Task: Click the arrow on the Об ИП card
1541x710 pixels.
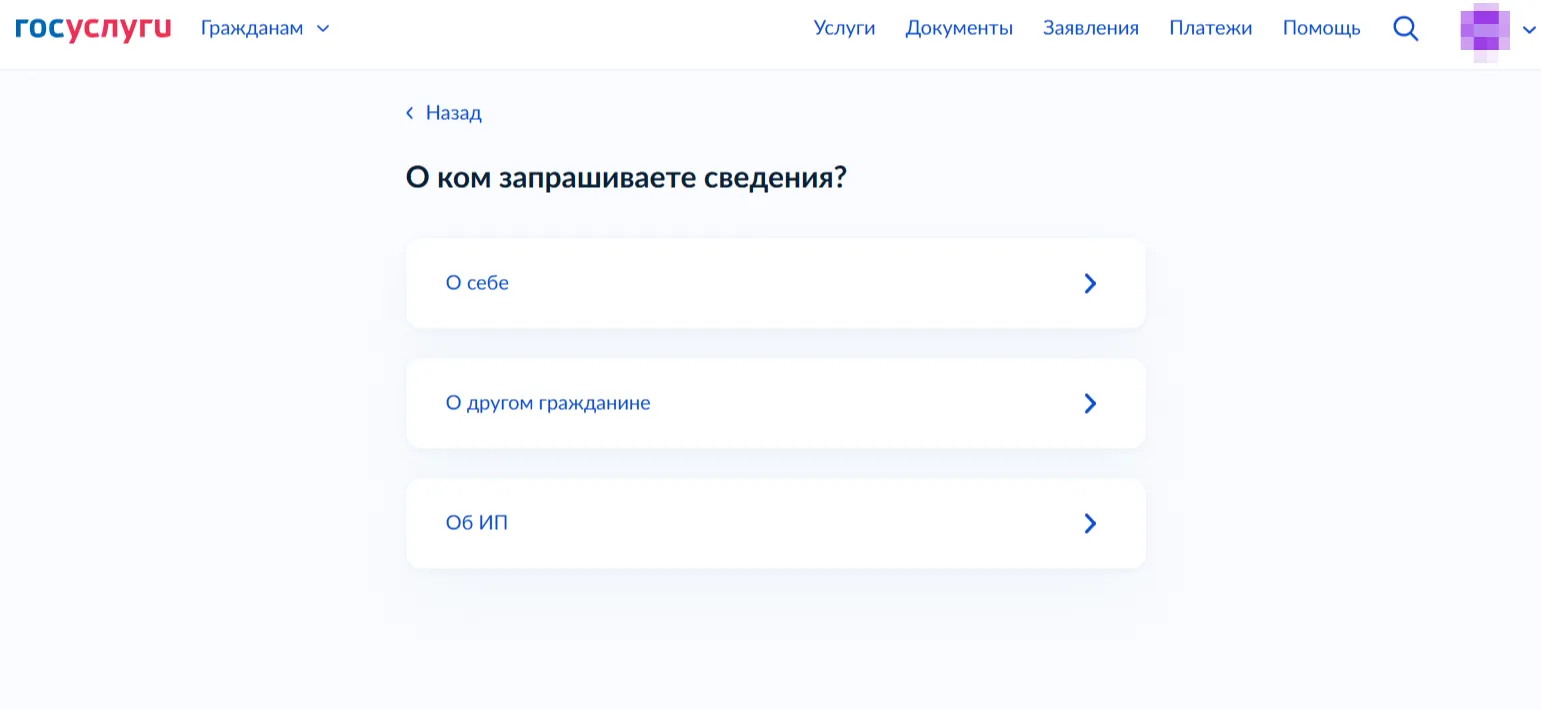Action: [1090, 524]
